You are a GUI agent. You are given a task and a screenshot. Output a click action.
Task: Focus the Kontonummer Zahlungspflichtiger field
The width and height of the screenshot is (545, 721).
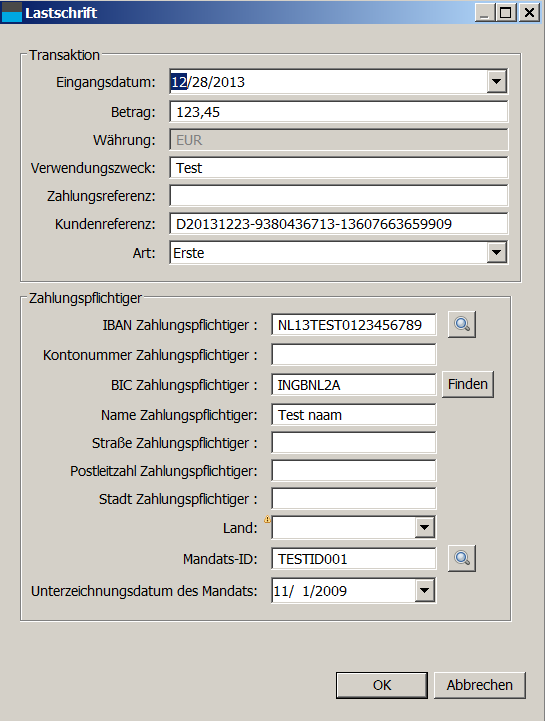pyautogui.click(x=353, y=355)
